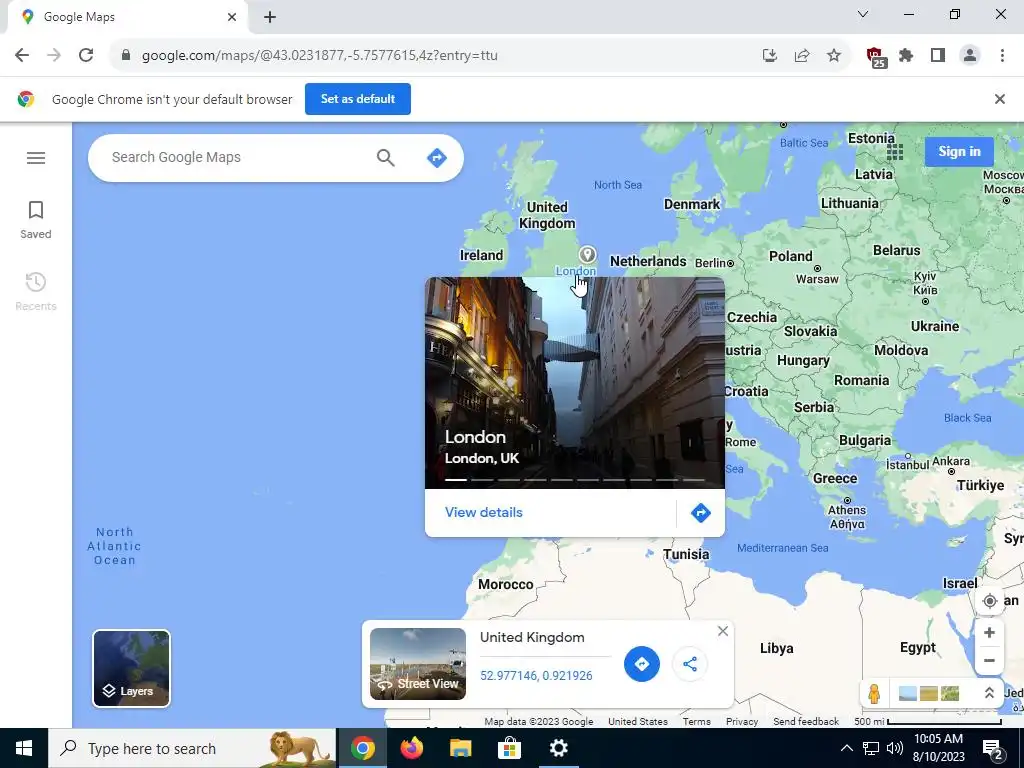This screenshot has width=1024, height=768.
Task: Open the Chrome extensions puzzle menu
Action: click(x=906, y=56)
